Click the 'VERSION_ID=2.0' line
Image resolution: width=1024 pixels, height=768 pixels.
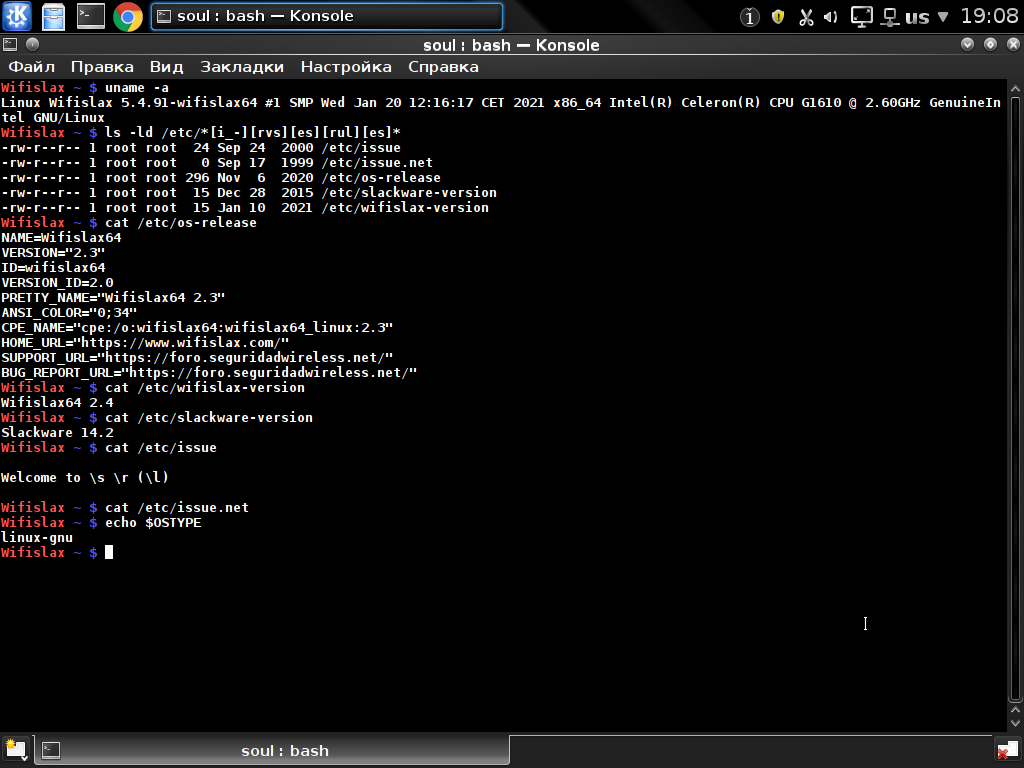(57, 283)
